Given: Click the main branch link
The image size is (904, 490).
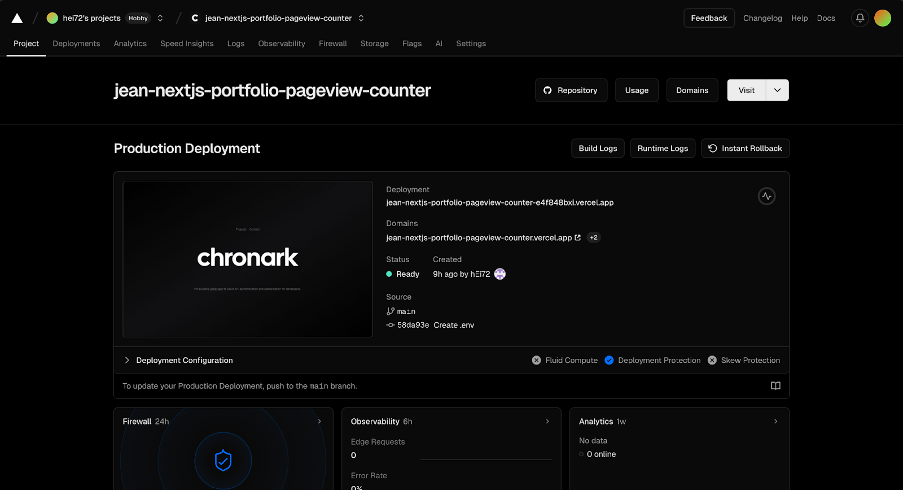Looking at the screenshot, I should pos(406,311).
